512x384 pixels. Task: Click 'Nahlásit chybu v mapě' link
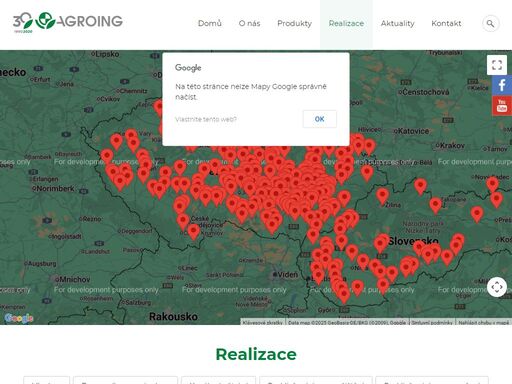click(484, 322)
